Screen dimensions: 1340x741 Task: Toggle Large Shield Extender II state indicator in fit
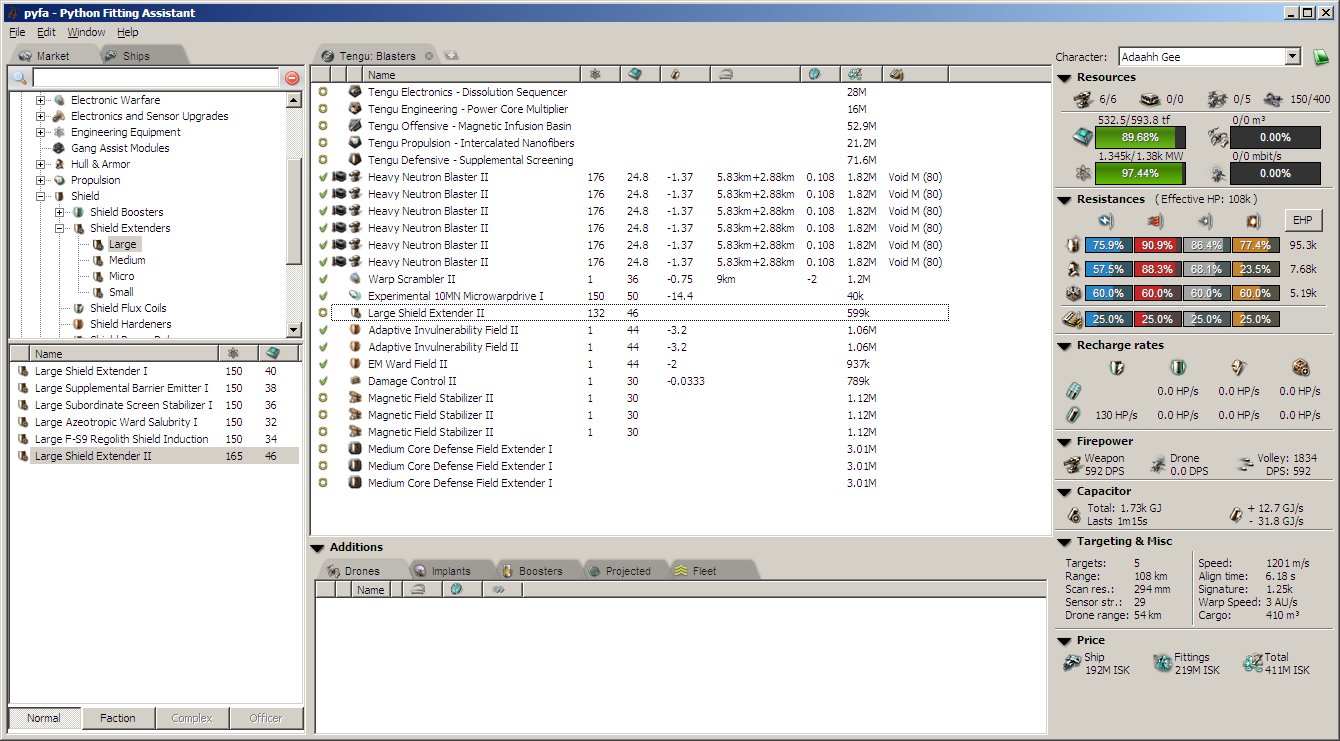(323, 313)
